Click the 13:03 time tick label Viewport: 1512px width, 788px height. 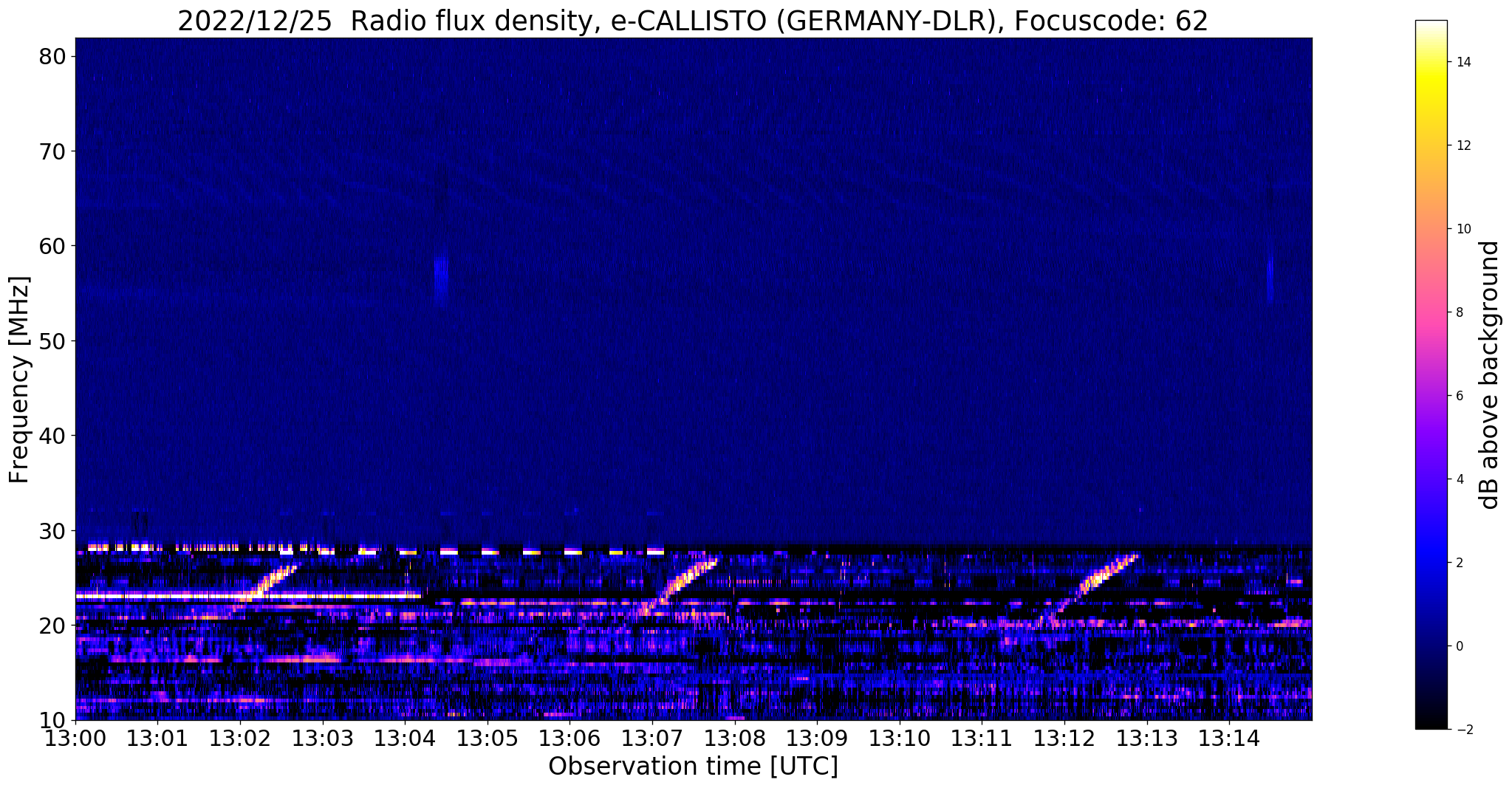[323, 738]
